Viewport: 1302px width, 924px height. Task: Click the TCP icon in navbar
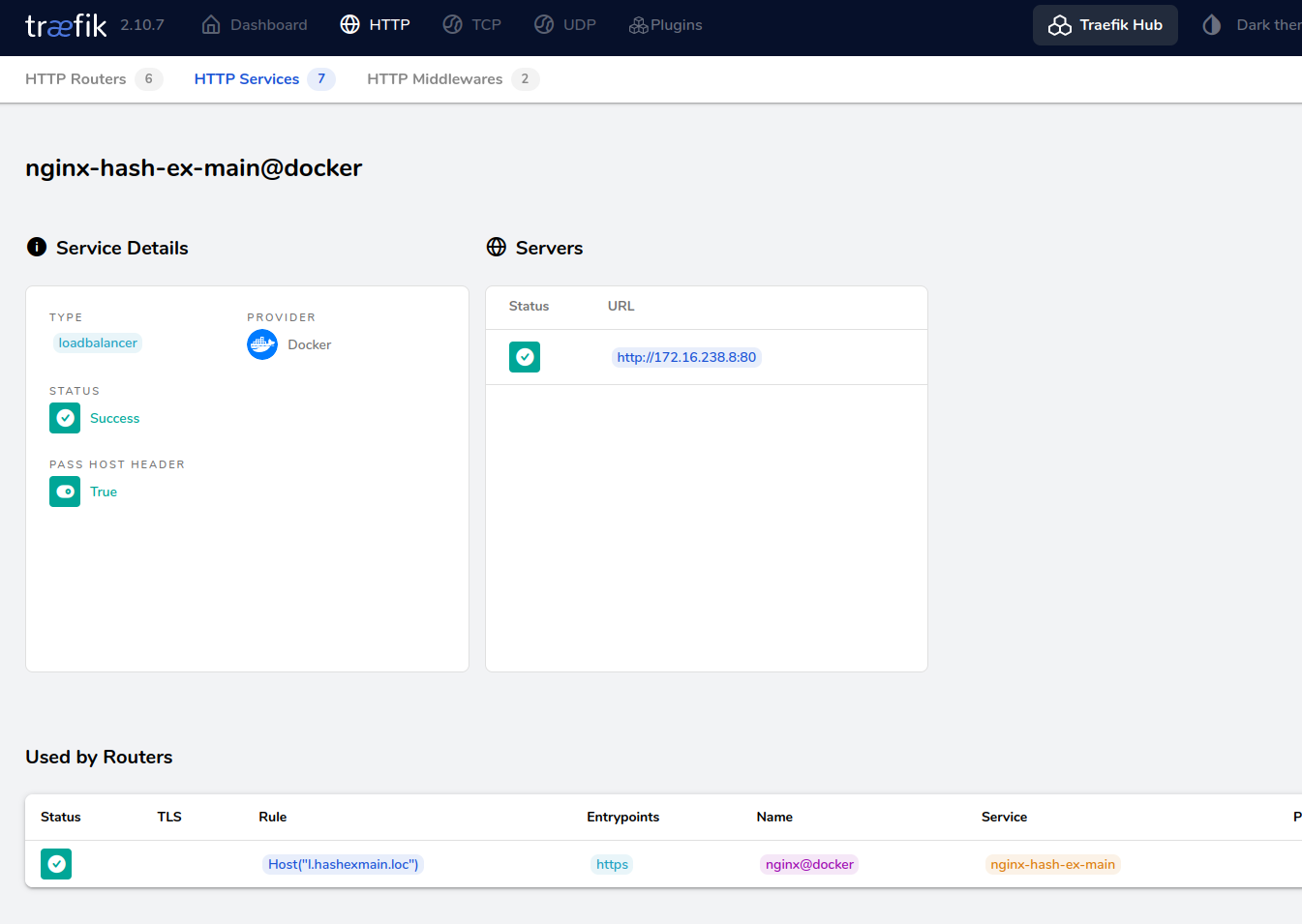(x=452, y=24)
